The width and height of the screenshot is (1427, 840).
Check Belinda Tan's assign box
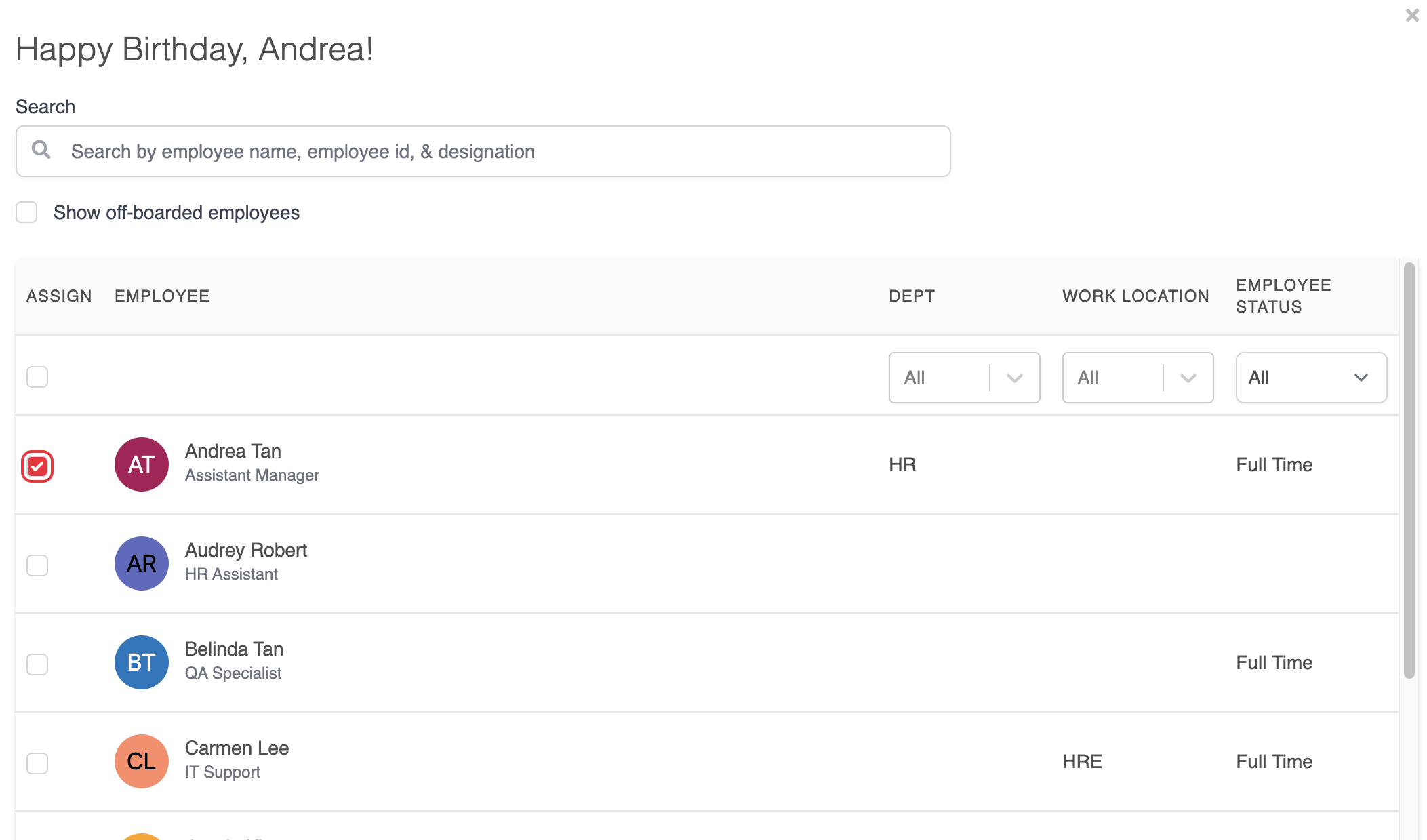[x=37, y=664]
